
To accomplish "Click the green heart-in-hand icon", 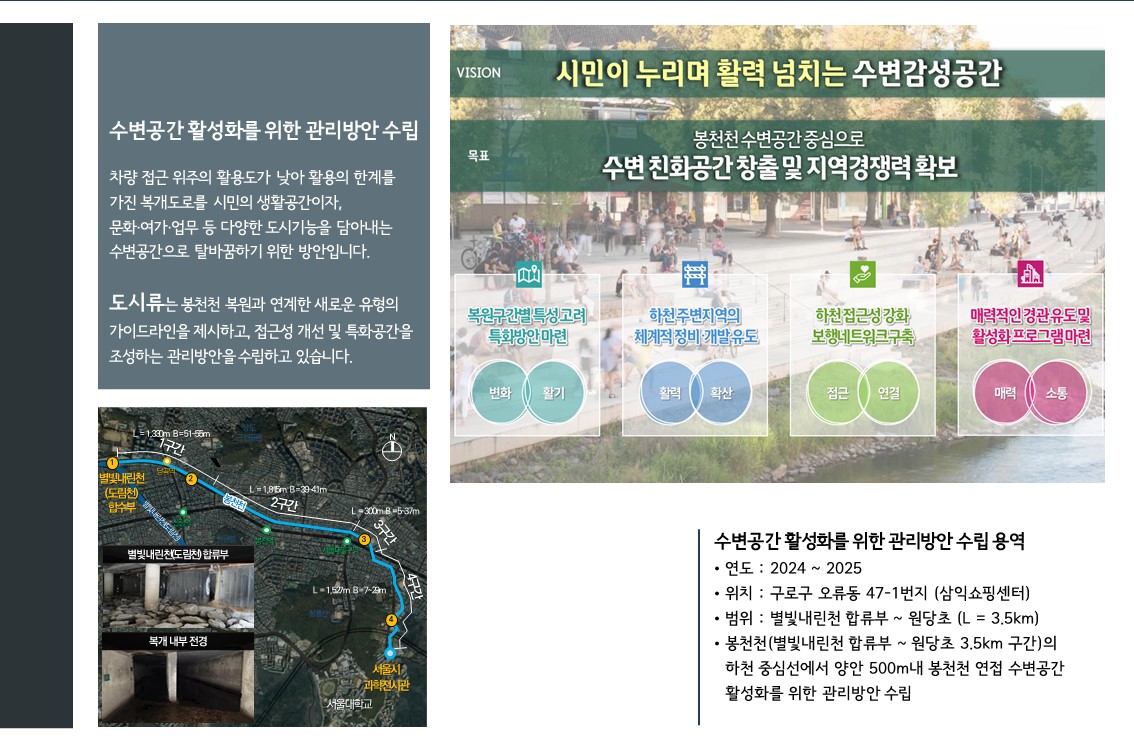I will click(x=862, y=276).
